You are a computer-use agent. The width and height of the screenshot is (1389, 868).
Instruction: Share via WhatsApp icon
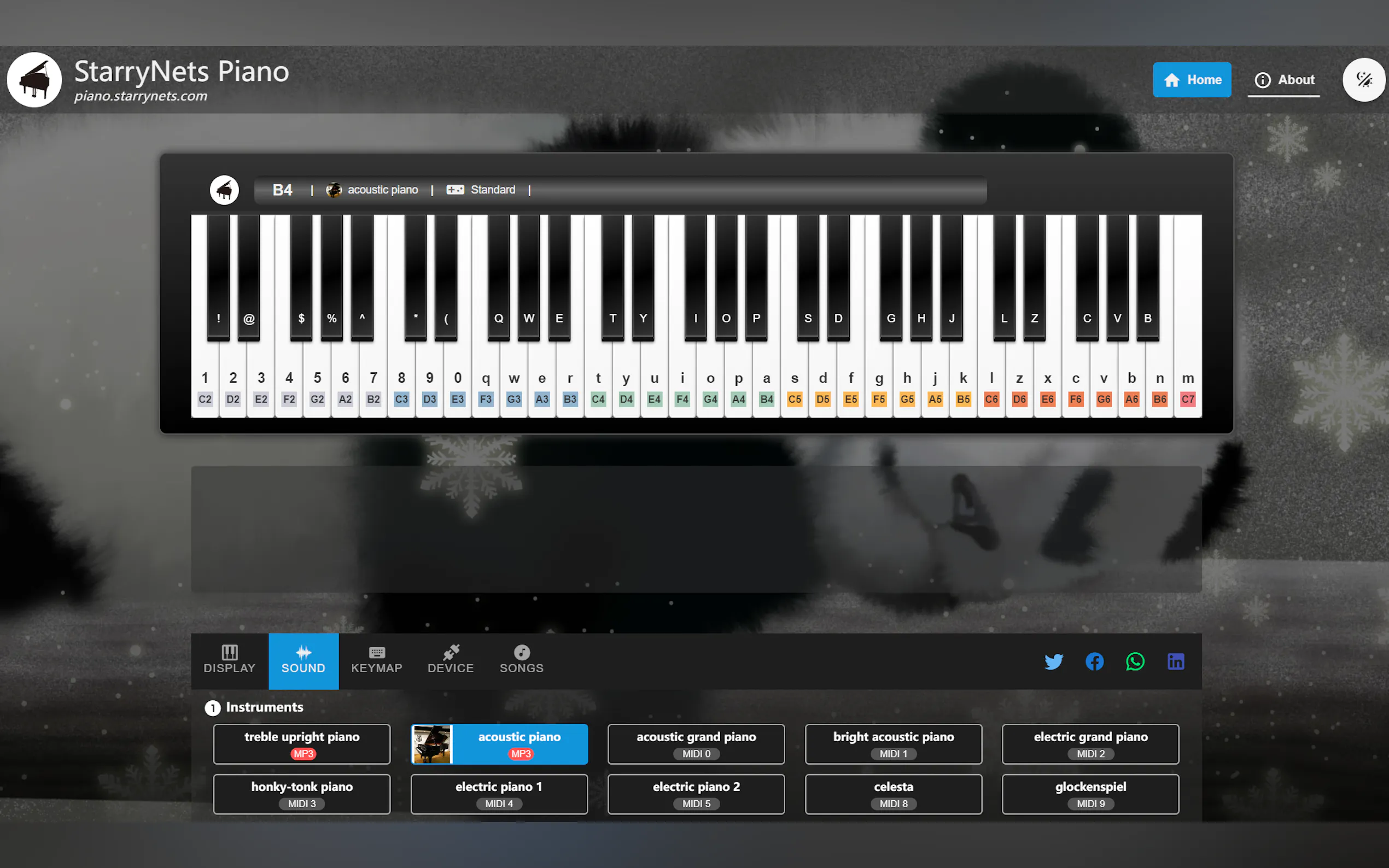(1135, 661)
